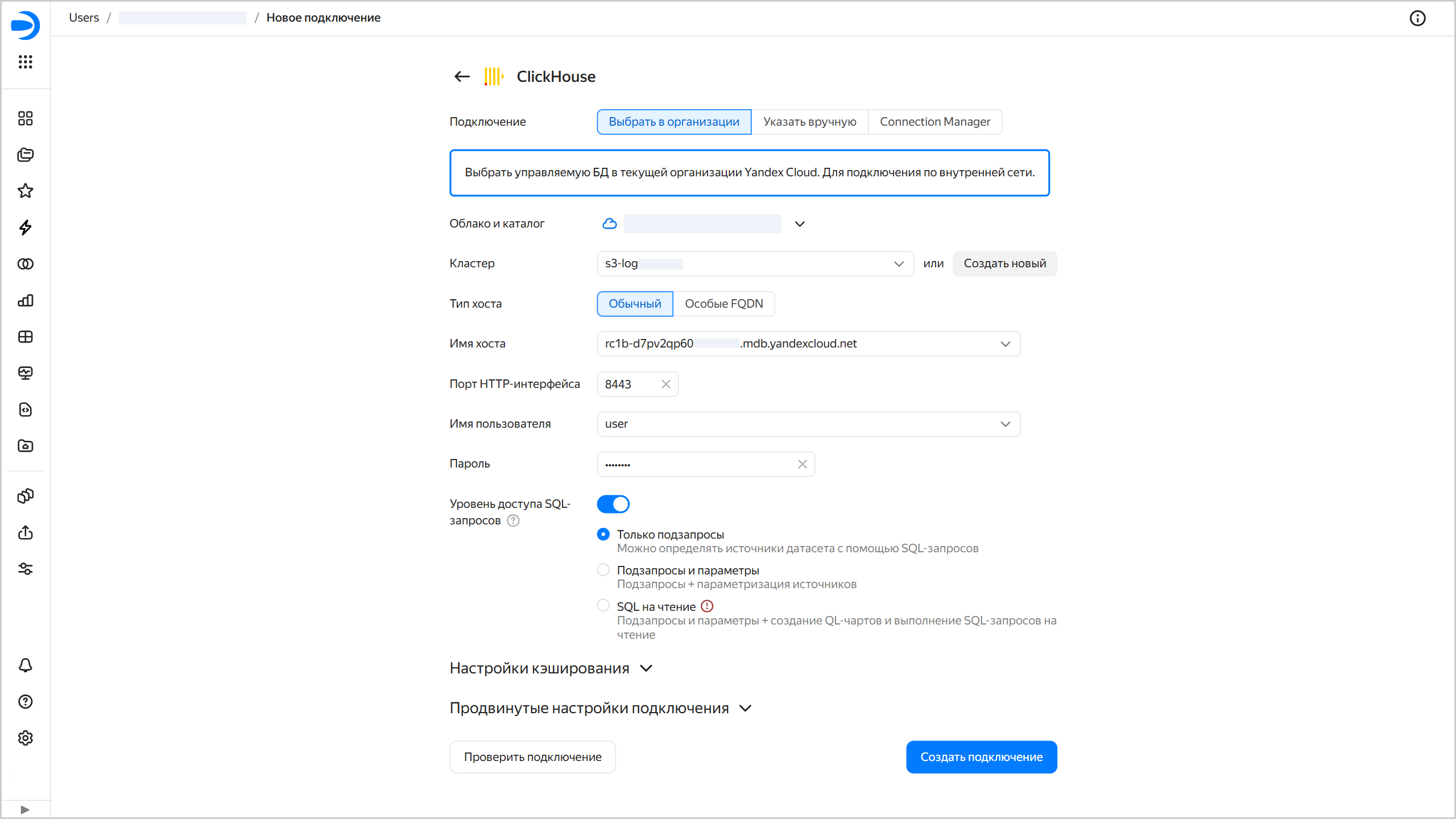
Task: Click the cloud icon next to folder selector
Action: pos(610,224)
